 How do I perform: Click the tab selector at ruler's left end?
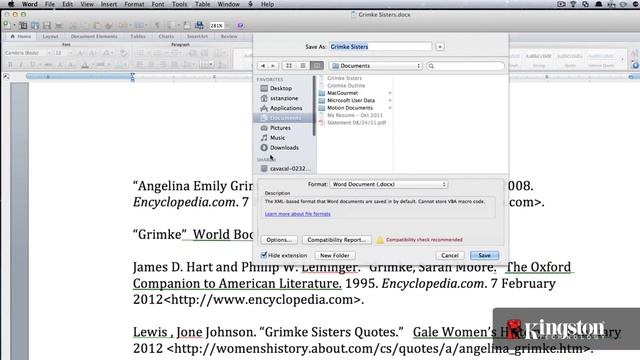6,77
